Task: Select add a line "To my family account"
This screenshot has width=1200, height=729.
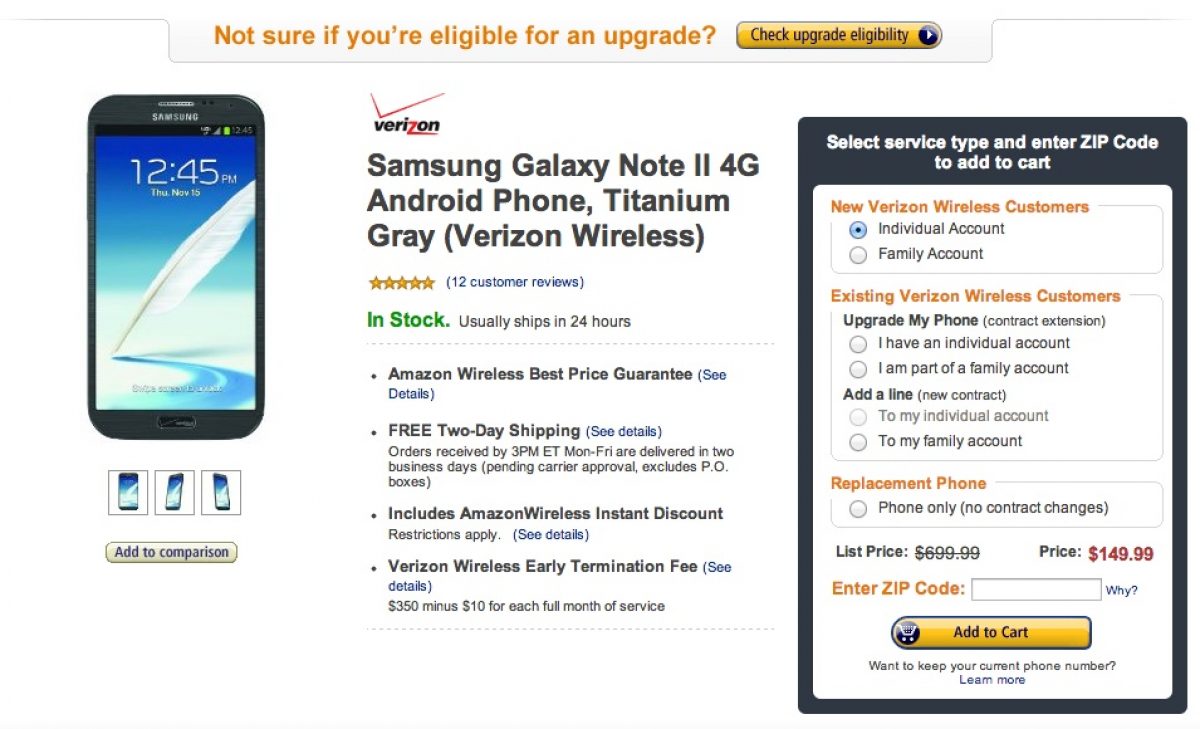Action: pyautogui.click(x=858, y=442)
